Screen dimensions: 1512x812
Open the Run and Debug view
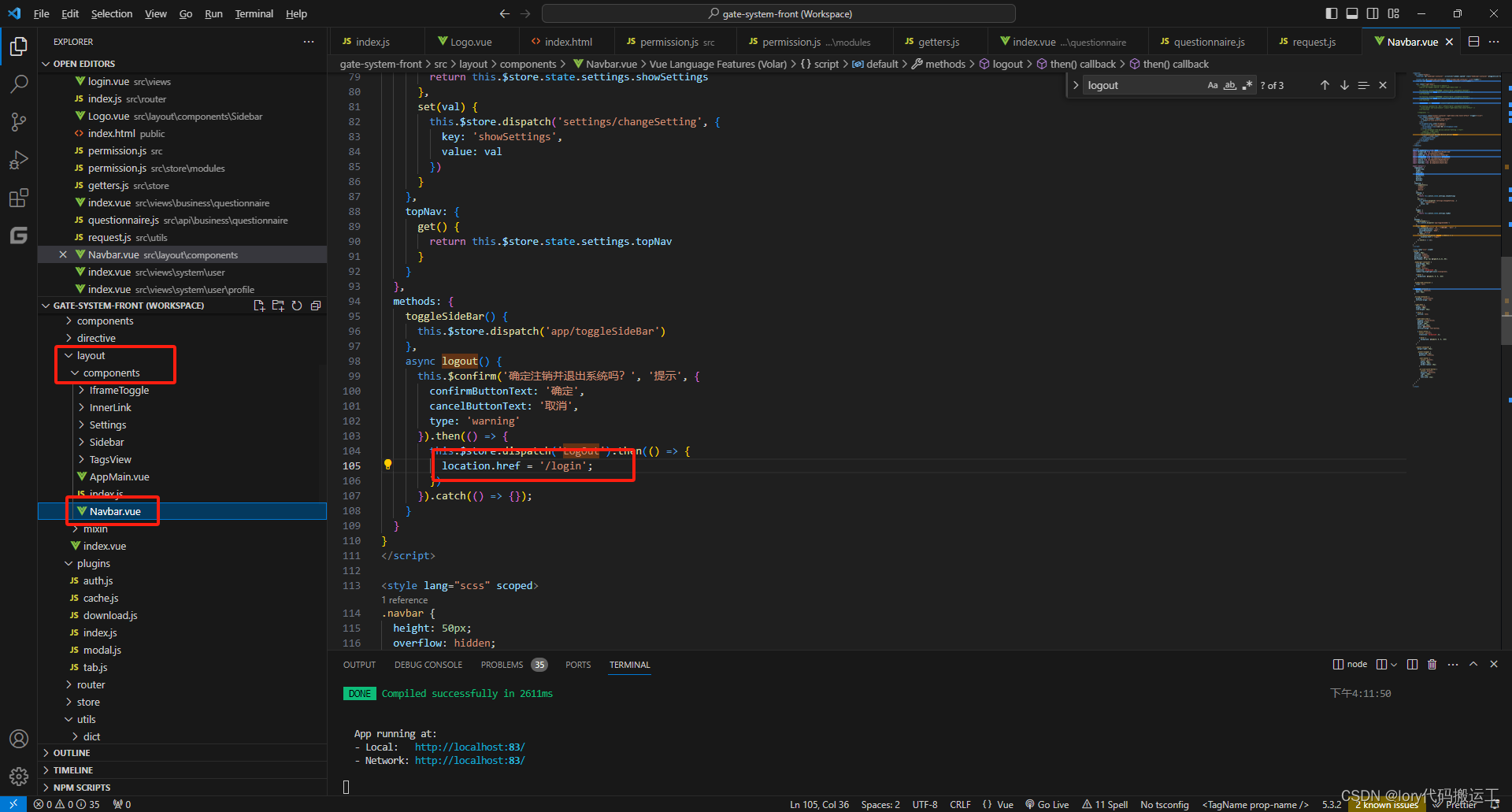coord(19,160)
